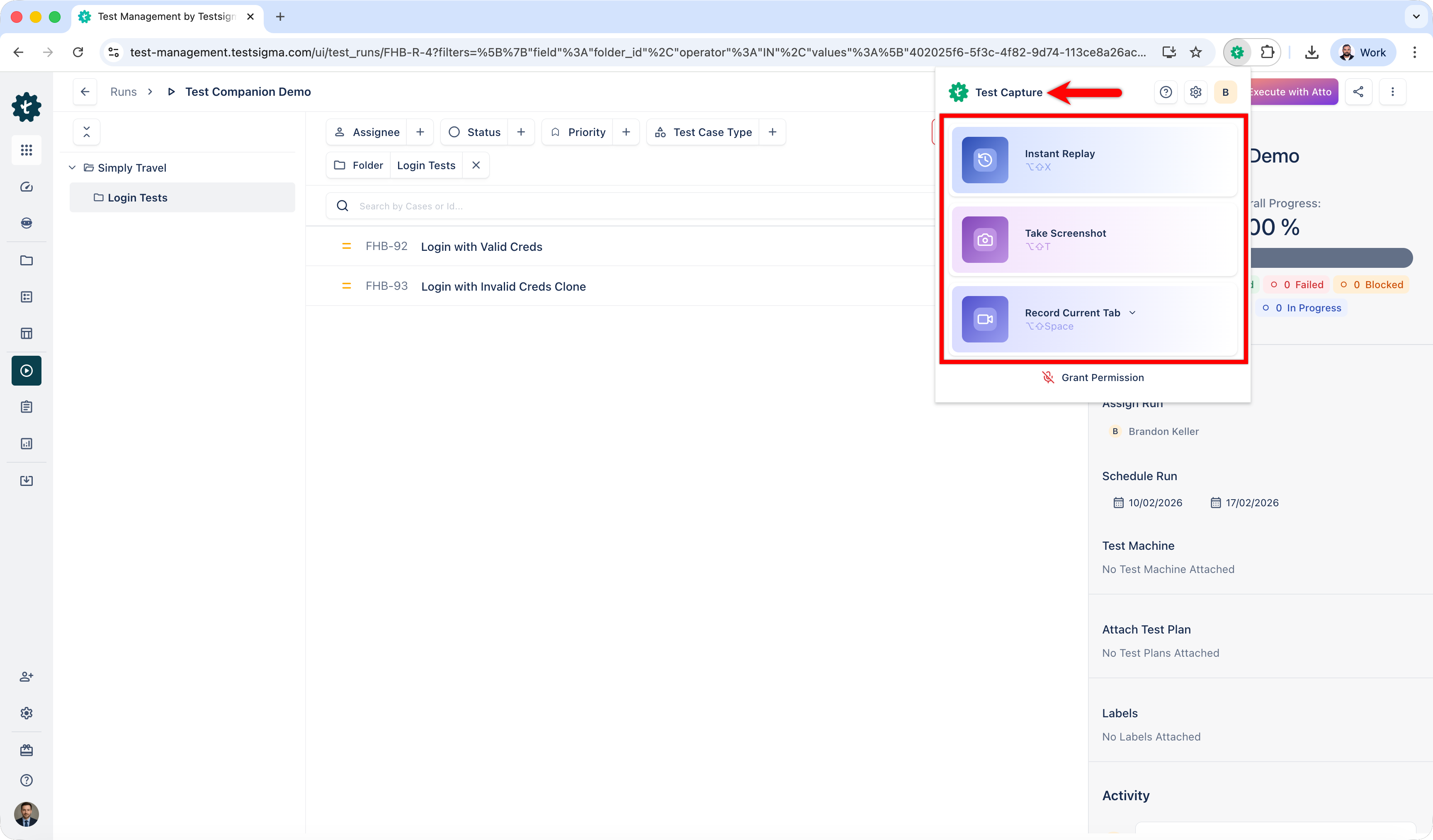1433x840 pixels.
Task: Click Grant Permission microphone toggle
Action: (x=1093, y=377)
